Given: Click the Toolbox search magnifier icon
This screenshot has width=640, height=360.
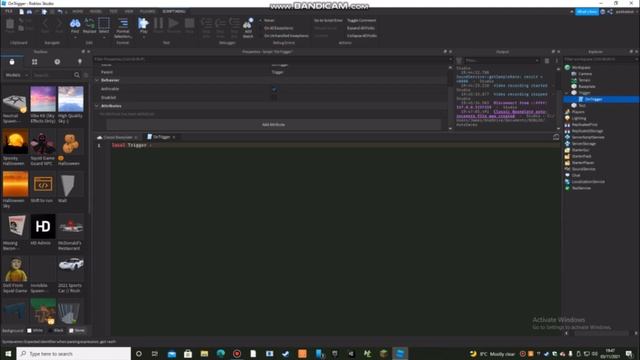Looking at the screenshot, I should (x=77, y=75).
